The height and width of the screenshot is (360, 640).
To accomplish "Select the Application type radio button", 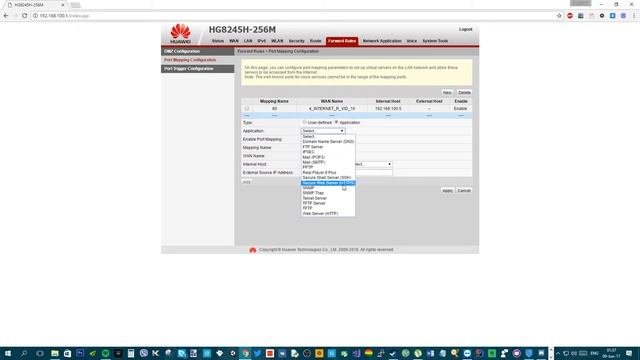I will click(336, 122).
